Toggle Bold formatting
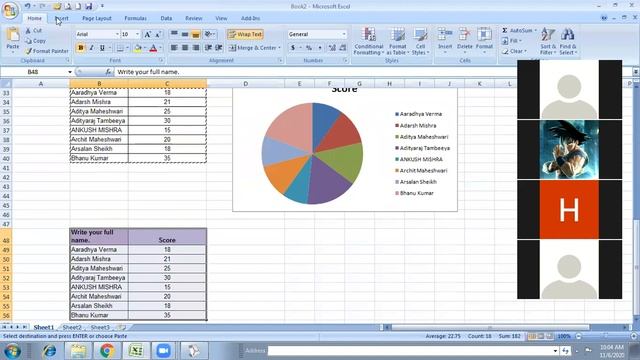640x360 pixels. click(x=80, y=48)
